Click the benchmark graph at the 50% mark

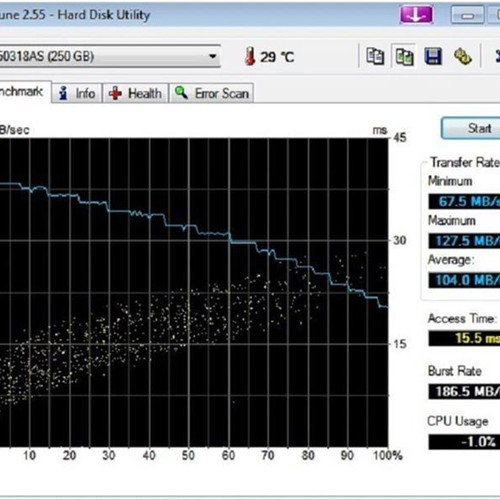(189, 293)
